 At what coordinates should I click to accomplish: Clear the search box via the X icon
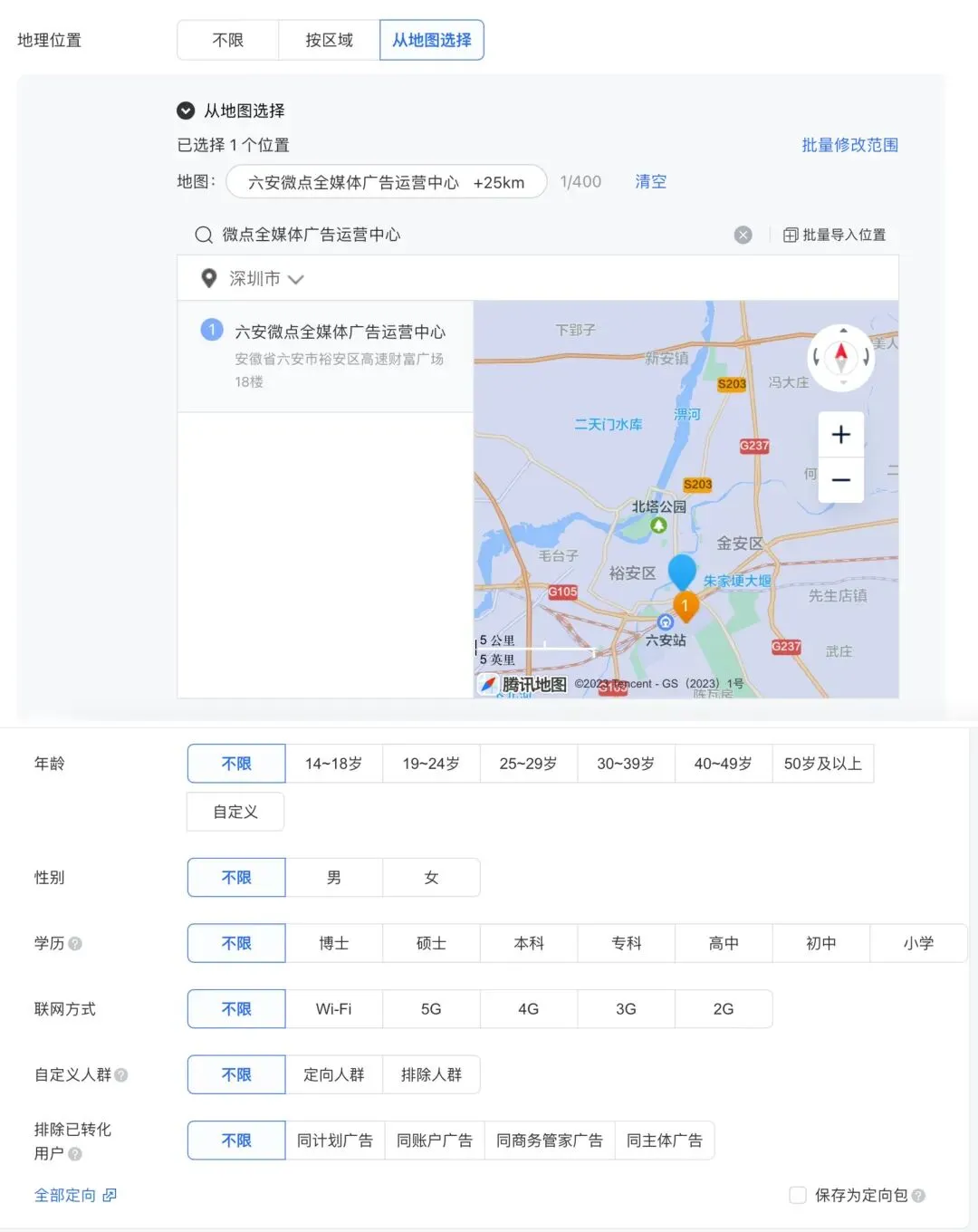(743, 235)
